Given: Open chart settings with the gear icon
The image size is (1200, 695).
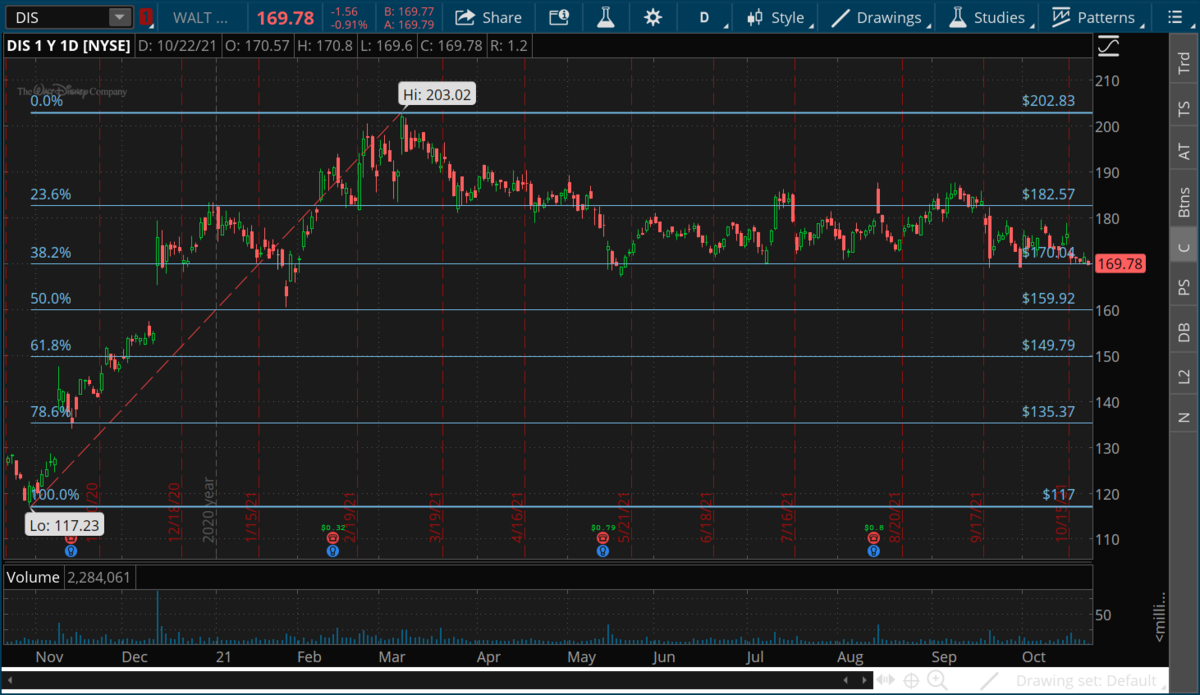Looking at the screenshot, I should tap(653, 17).
